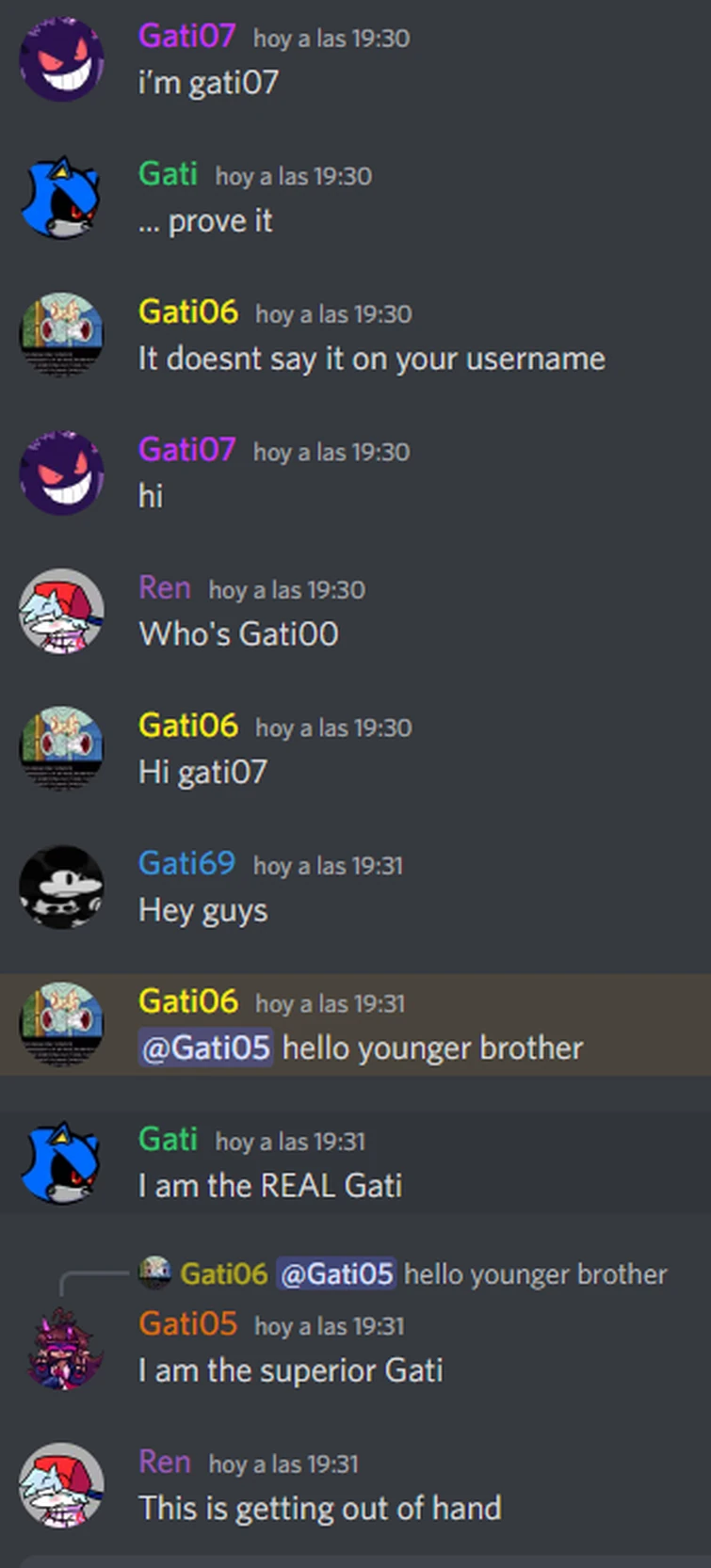Screen dimensions: 711x1568
Task: Click yellow Gati06 username above "Hi gati07"
Action: (x=188, y=726)
